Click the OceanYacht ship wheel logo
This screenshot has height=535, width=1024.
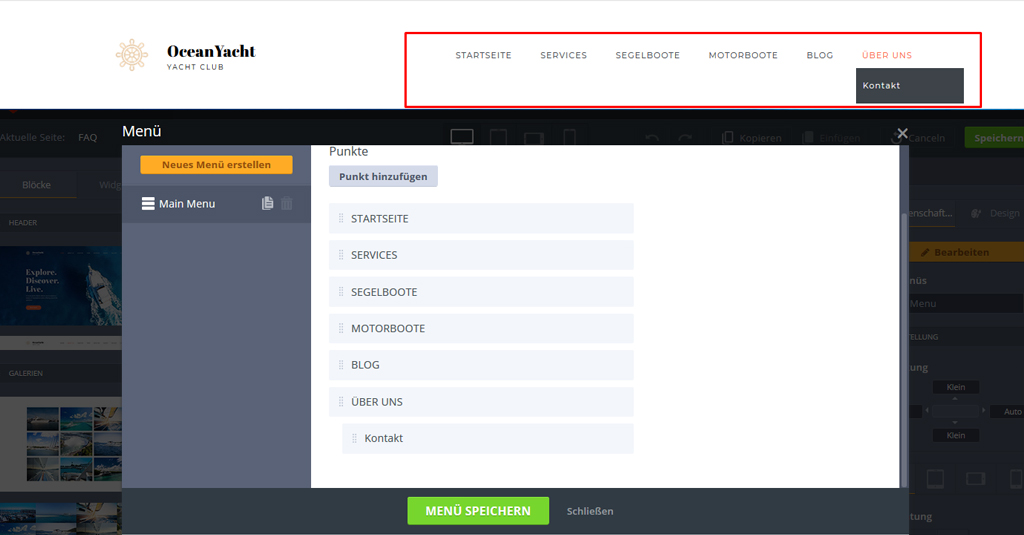(131, 55)
